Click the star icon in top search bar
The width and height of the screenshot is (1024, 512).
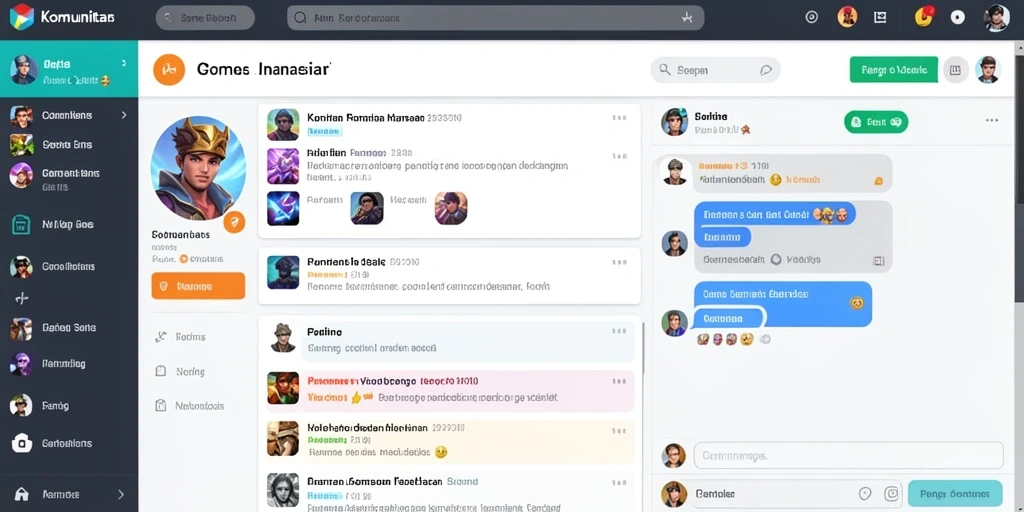pyautogui.click(x=686, y=18)
